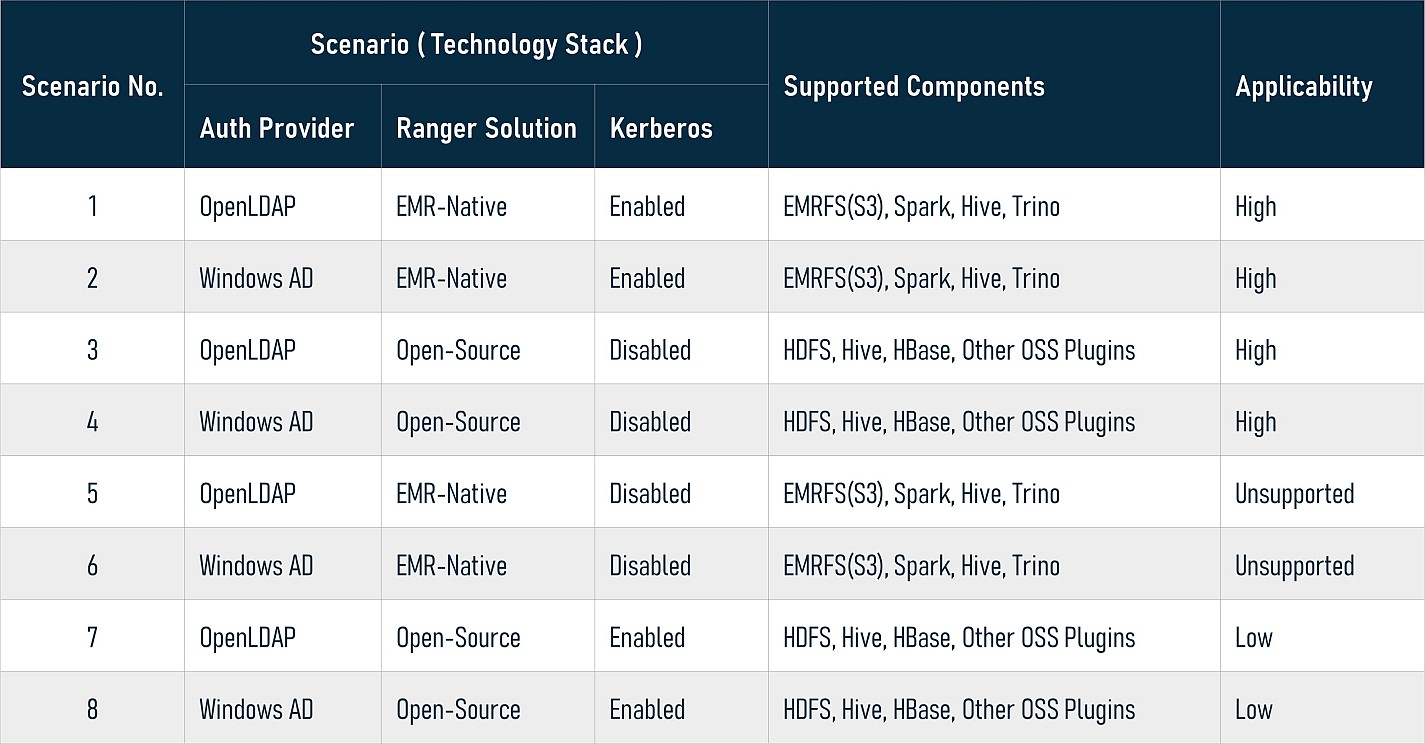The image size is (1425, 744).
Task: Click the "Ranger Solution" column header
Action: click(486, 128)
